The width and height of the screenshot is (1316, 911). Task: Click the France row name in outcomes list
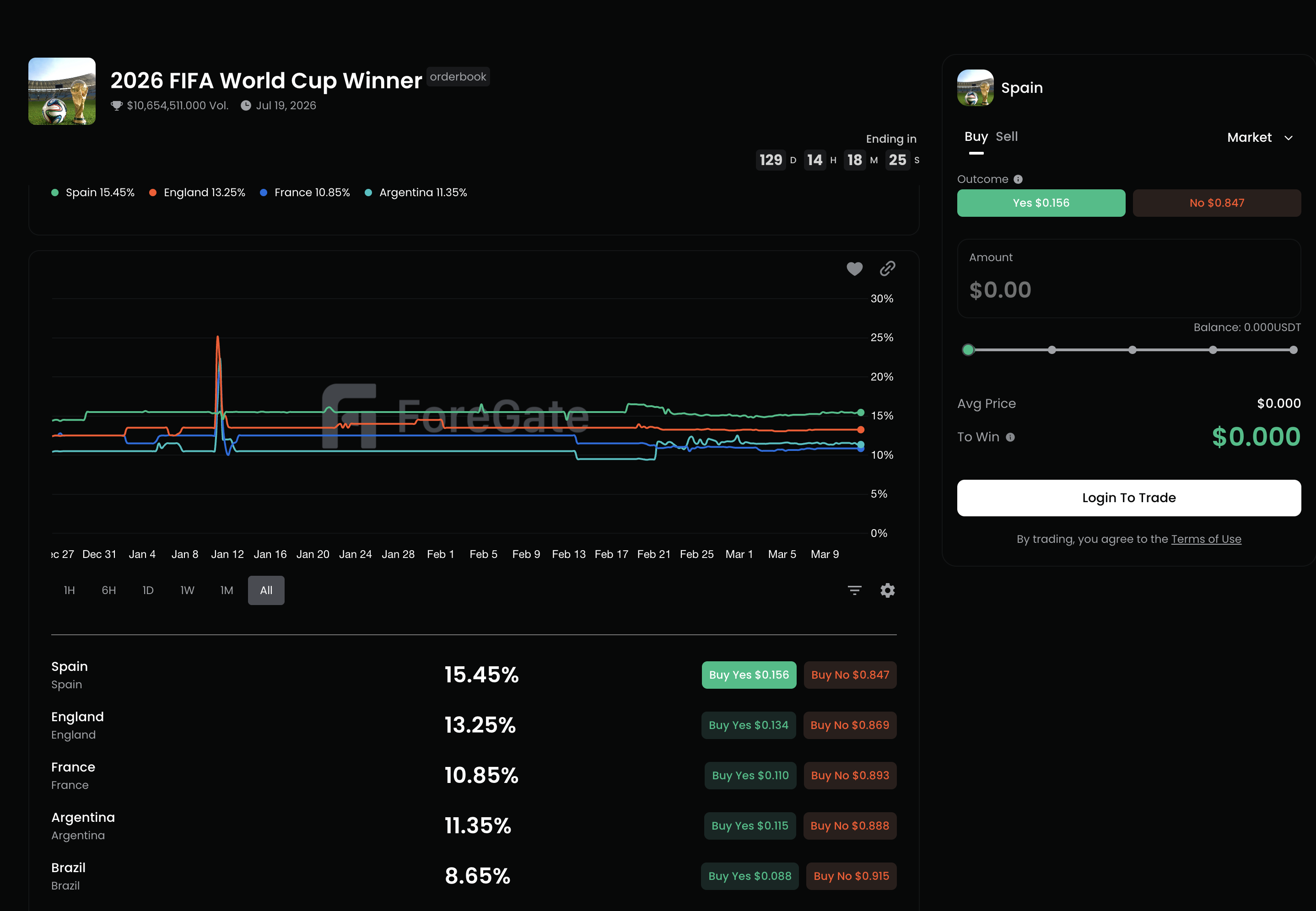[73, 767]
